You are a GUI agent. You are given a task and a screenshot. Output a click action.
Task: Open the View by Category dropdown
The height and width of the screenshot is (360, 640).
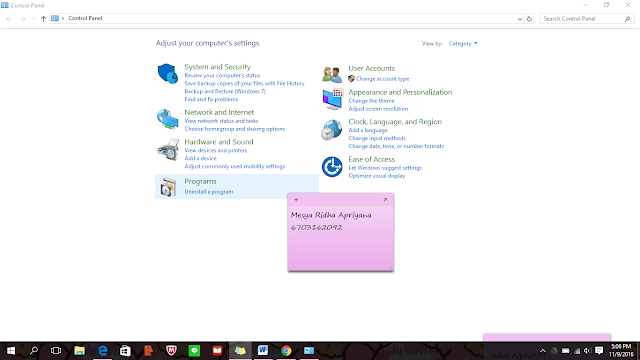(463, 44)
